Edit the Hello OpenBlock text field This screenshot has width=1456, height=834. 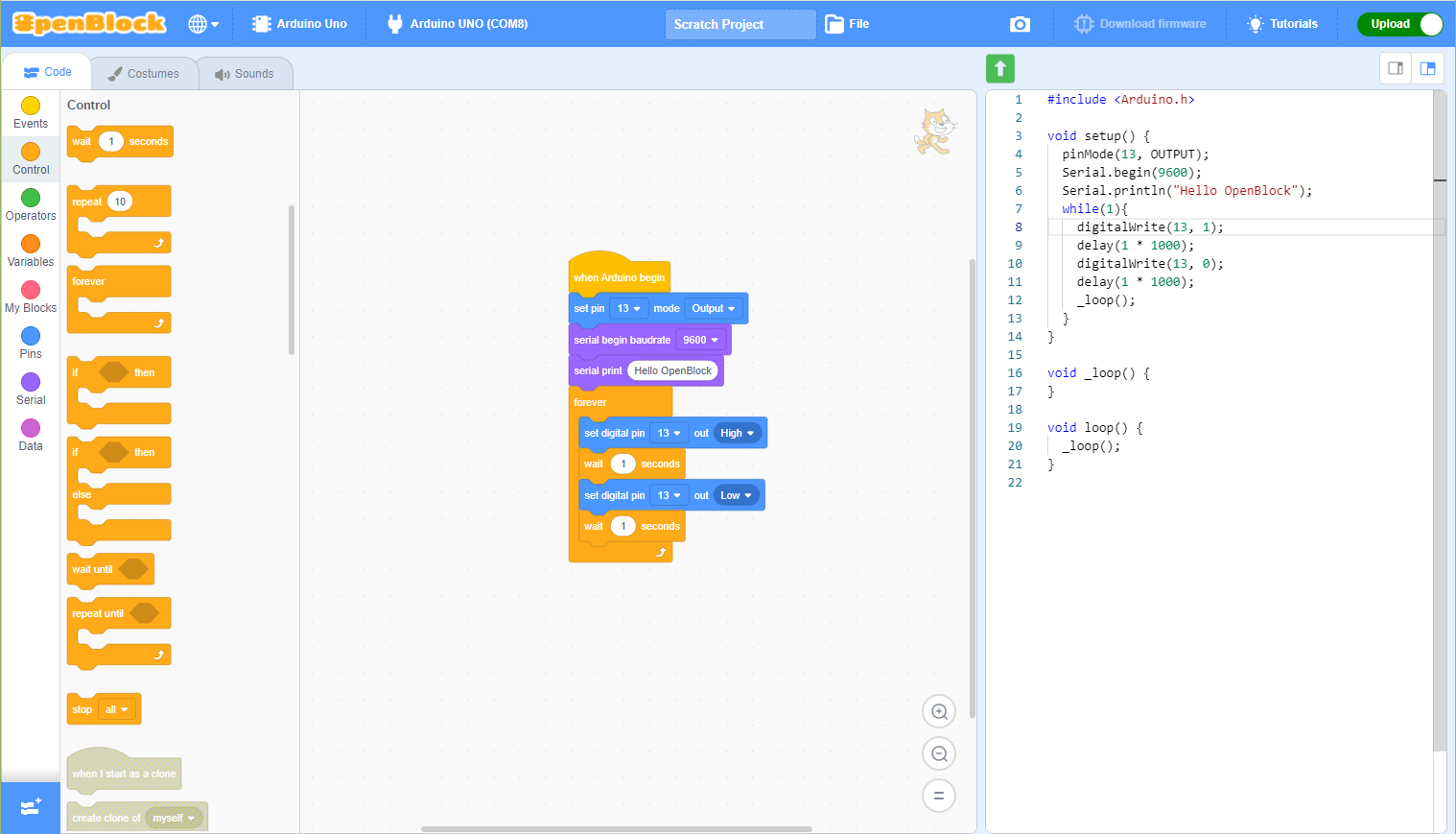672,370
